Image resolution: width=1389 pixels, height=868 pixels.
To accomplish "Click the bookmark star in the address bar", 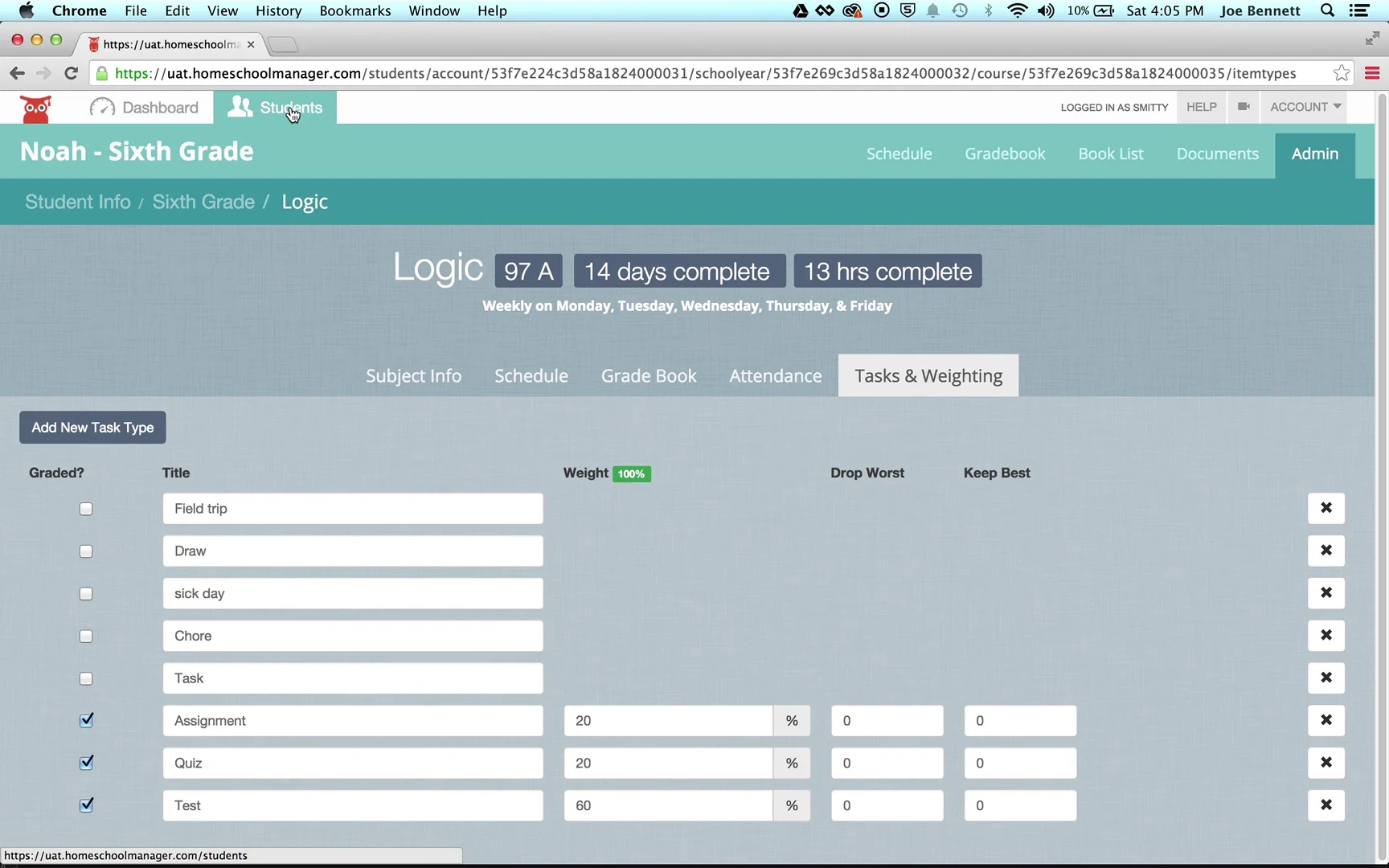I will pos(1341,73).
